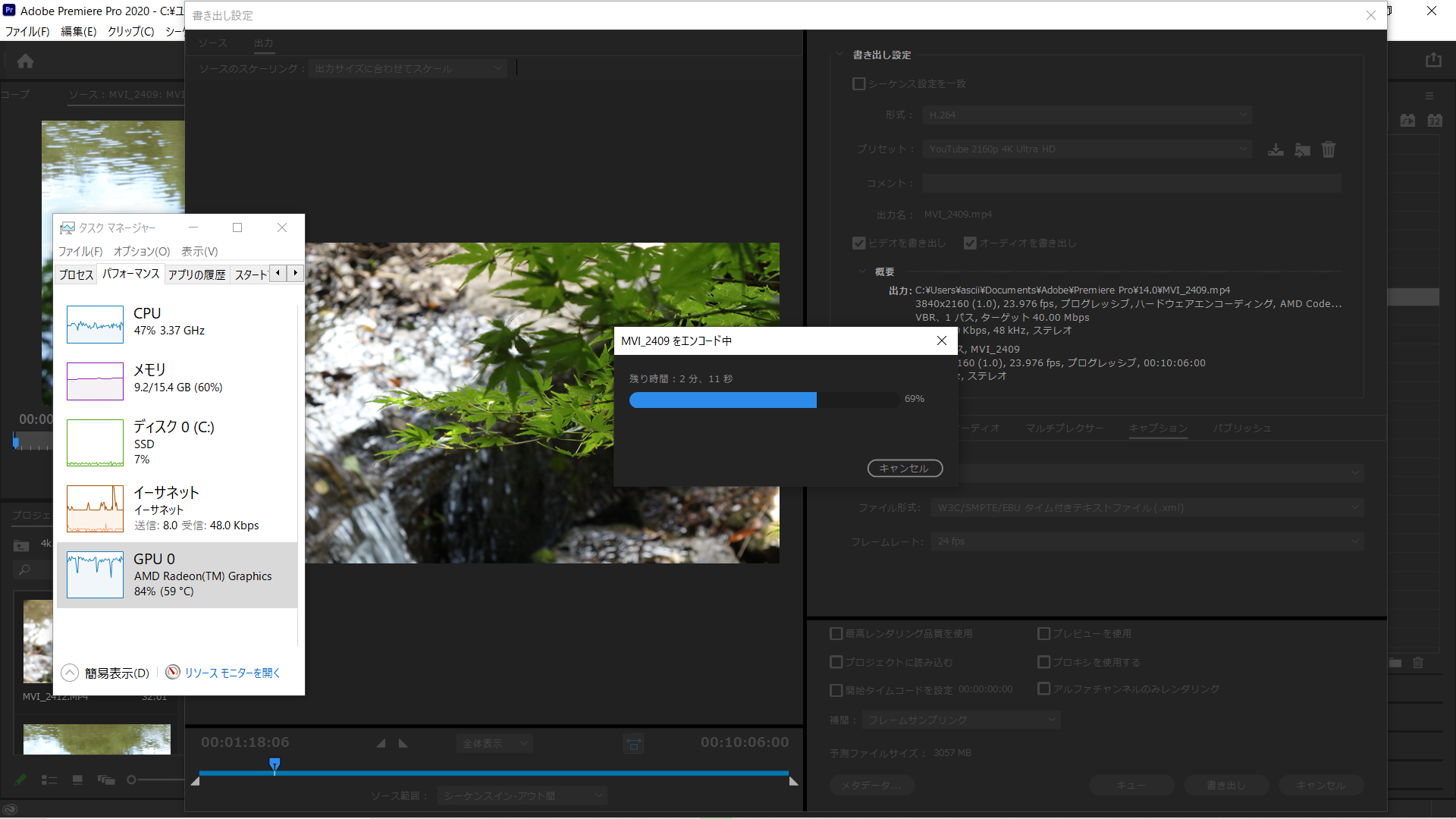This screenshot has height=819, width=1456.
Task: Click the set in point marker icon
Action: tap(381, 744)
